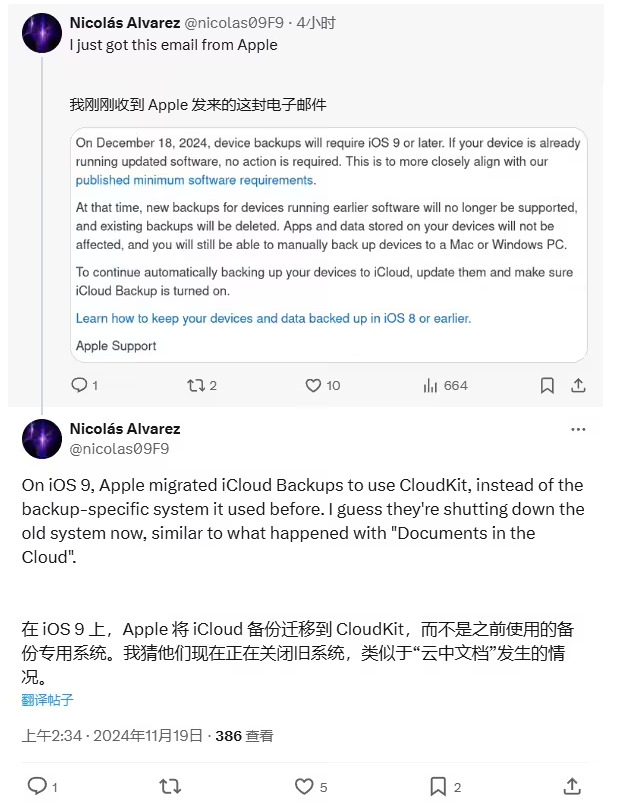The height and width of the screenshot is (809, 624).
Task: Retweet the first tweet with email
Action: pos(195,385)
